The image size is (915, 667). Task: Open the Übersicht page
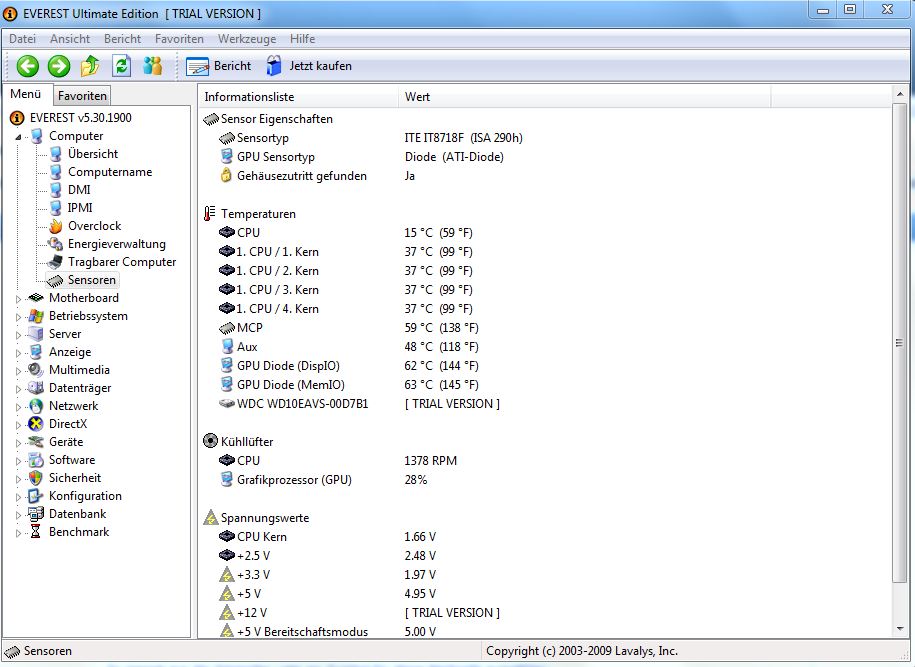click(93, 154)
